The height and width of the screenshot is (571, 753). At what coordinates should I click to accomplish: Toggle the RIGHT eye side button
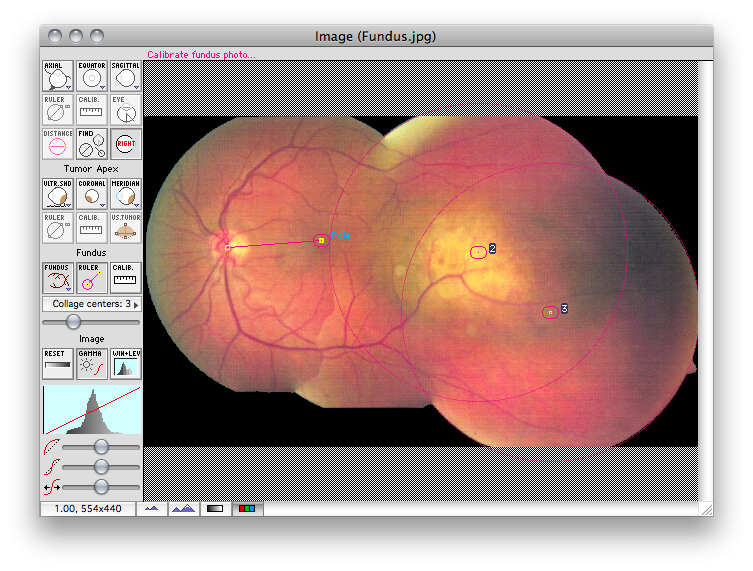point(125,144)
